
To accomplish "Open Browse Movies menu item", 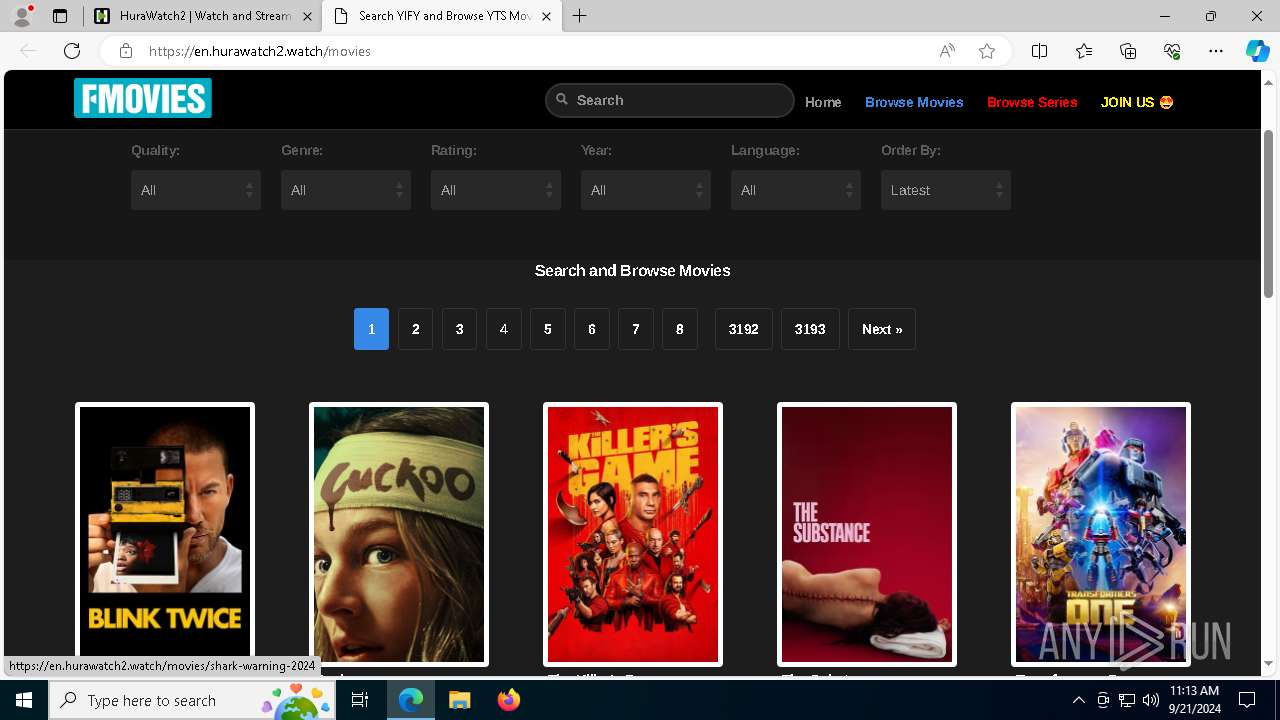I will pyautogui.click(x=914, y=102).
